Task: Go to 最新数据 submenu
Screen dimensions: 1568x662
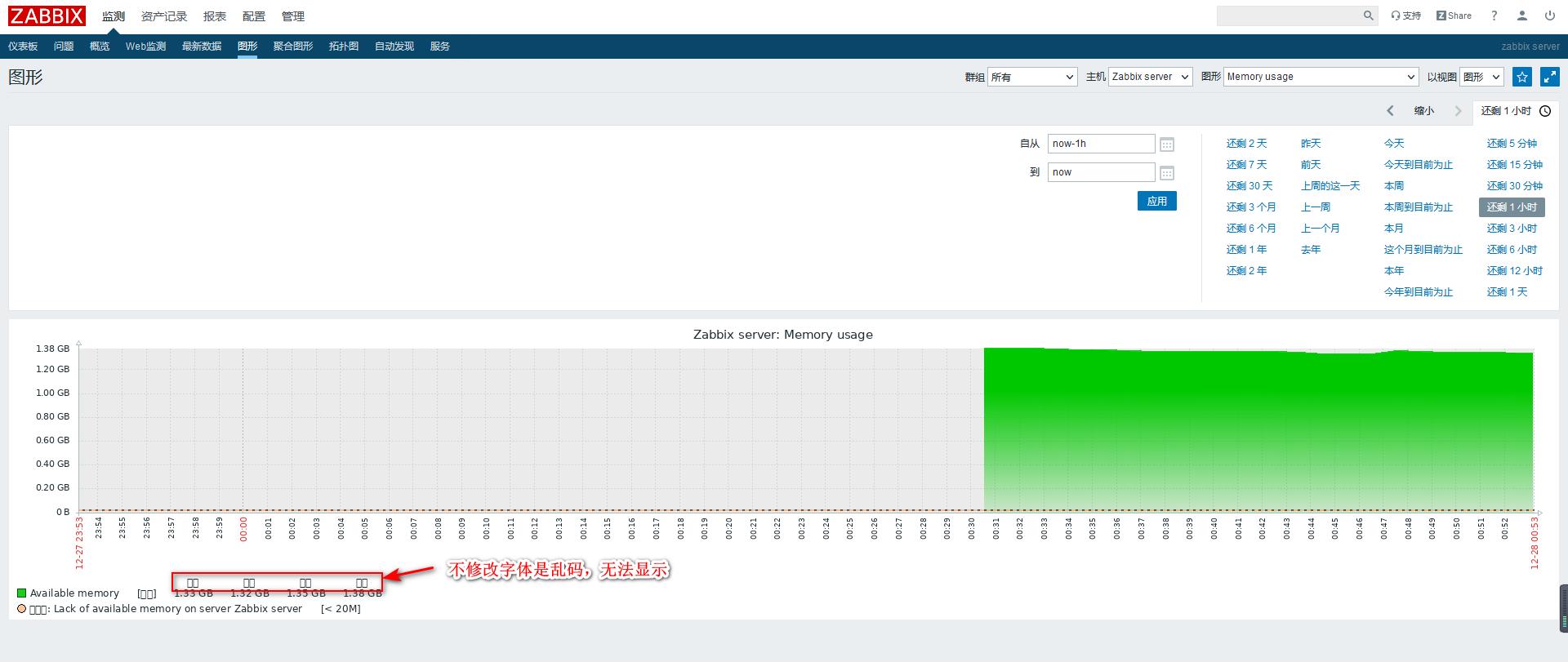Action: 202,47
